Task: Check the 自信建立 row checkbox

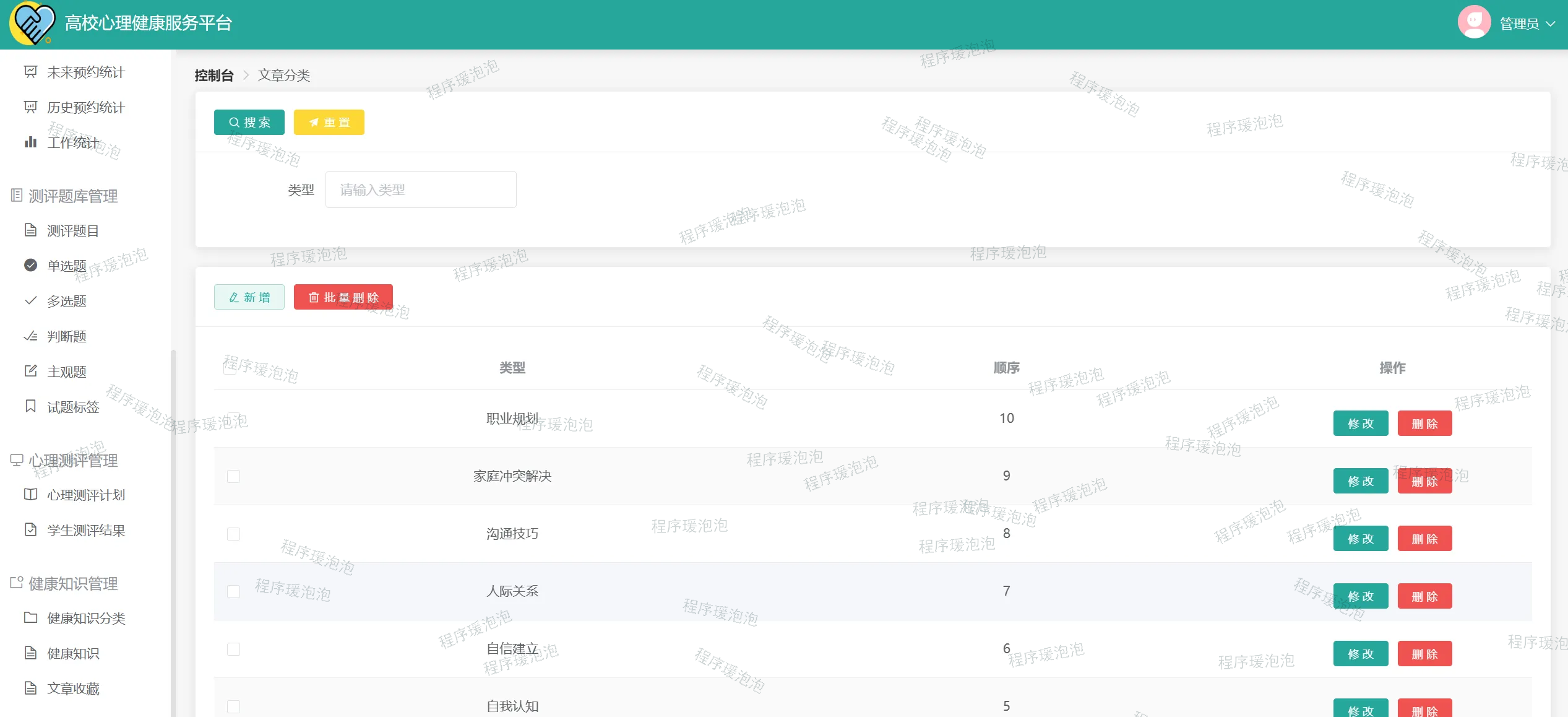Action: pos(233,649)
